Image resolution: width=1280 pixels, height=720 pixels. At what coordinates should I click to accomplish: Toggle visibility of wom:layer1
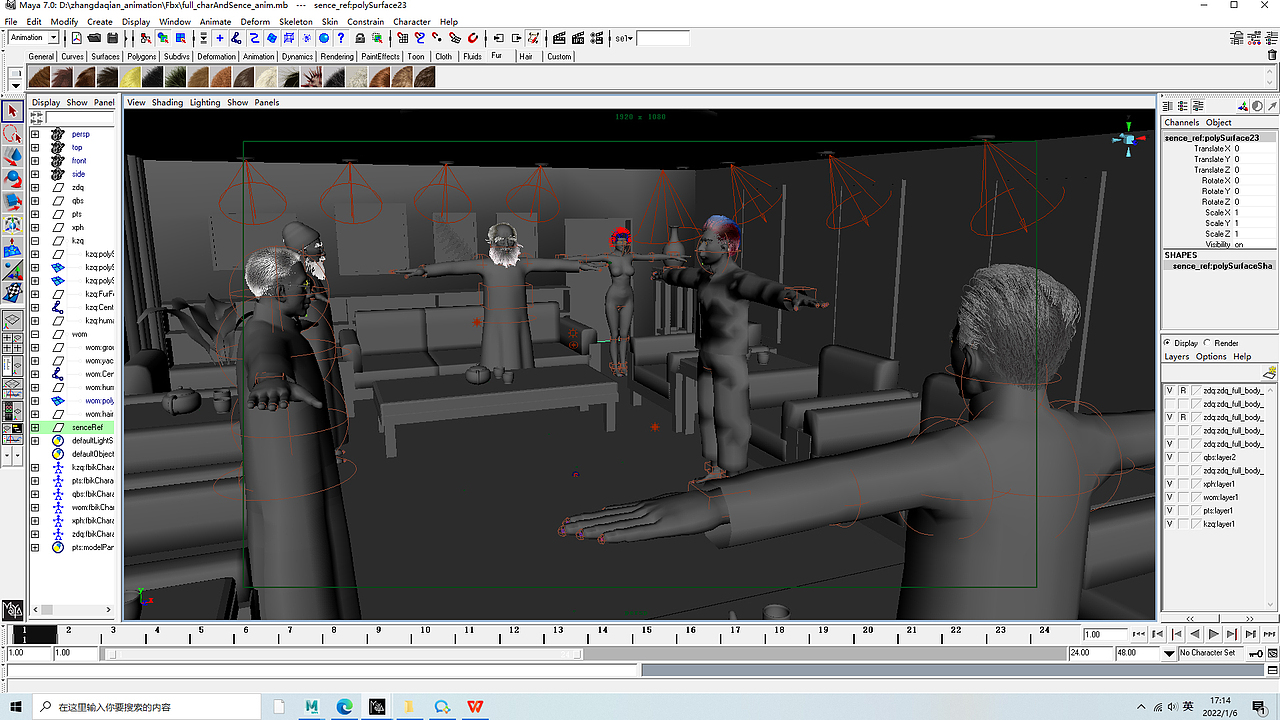(x=1169, y=497)
